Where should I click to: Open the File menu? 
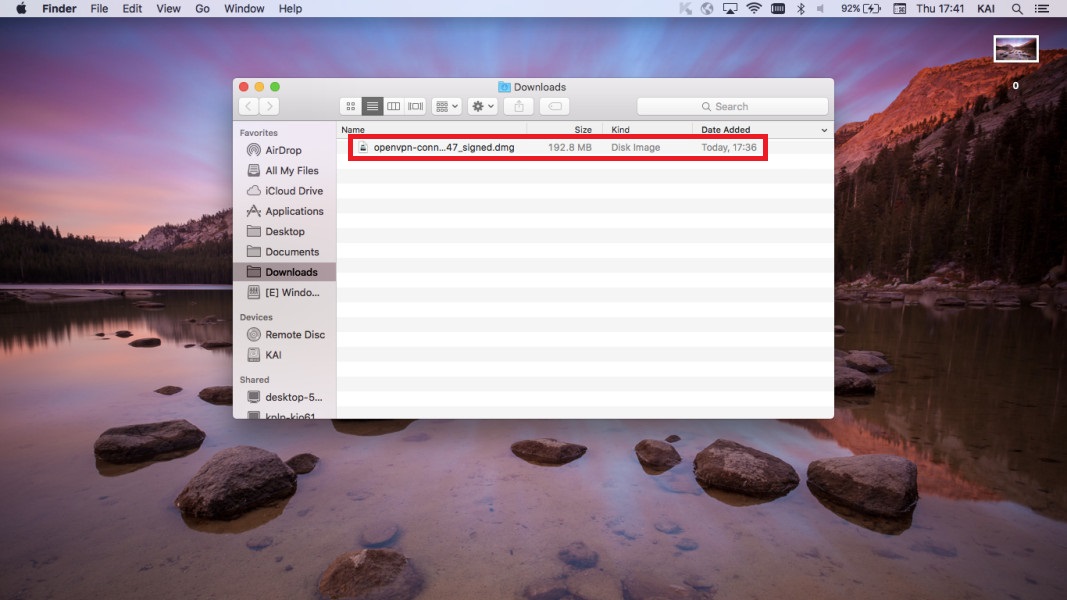coord(99,9)
